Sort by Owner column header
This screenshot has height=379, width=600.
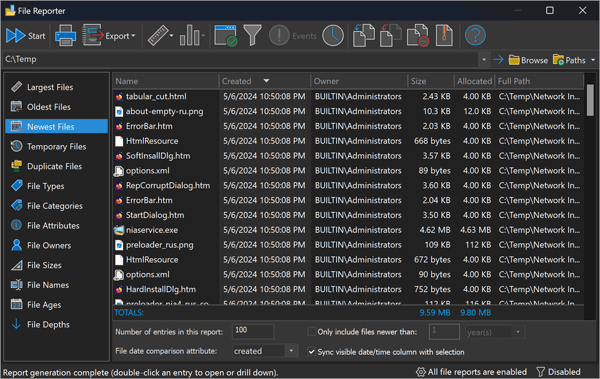coord(359,81)
